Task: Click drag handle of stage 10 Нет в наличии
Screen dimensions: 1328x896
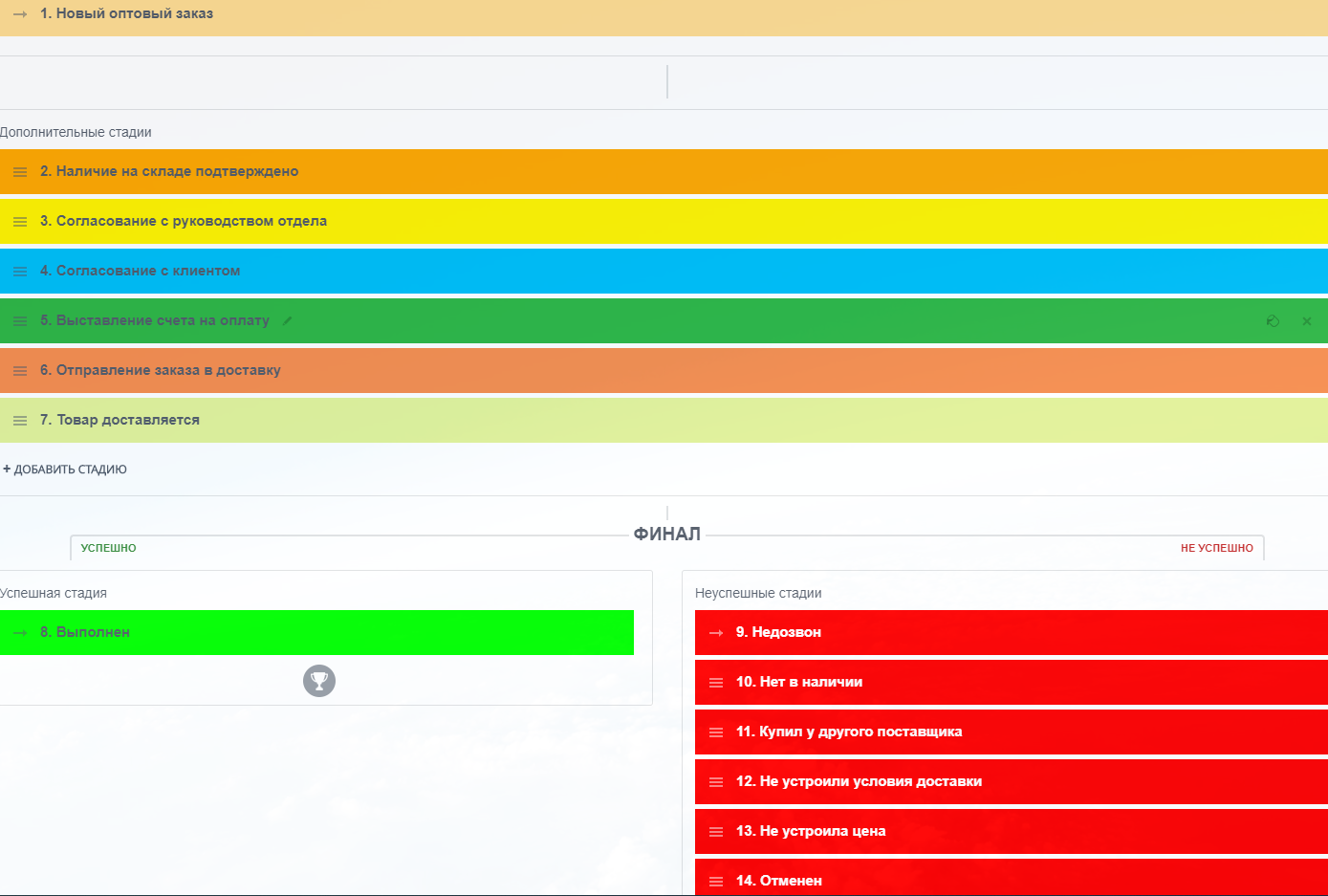Action: click(716, 683)
